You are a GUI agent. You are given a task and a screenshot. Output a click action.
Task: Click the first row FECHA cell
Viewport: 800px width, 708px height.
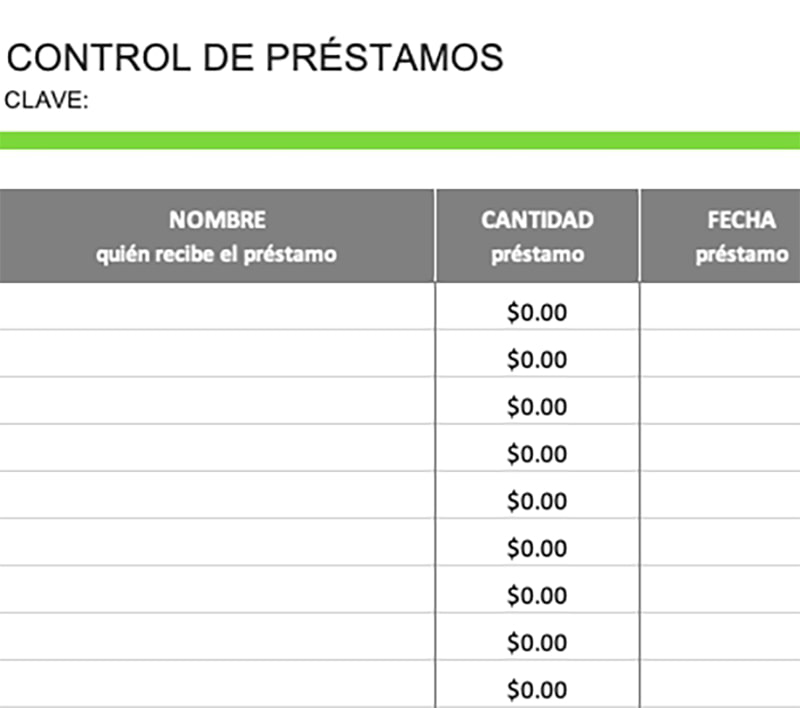coord(720,307)
